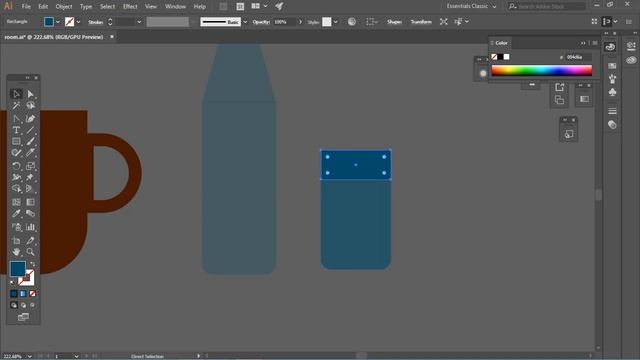Open the Edit menu
This screenshot has height=360, width=640.
[43, 7]
